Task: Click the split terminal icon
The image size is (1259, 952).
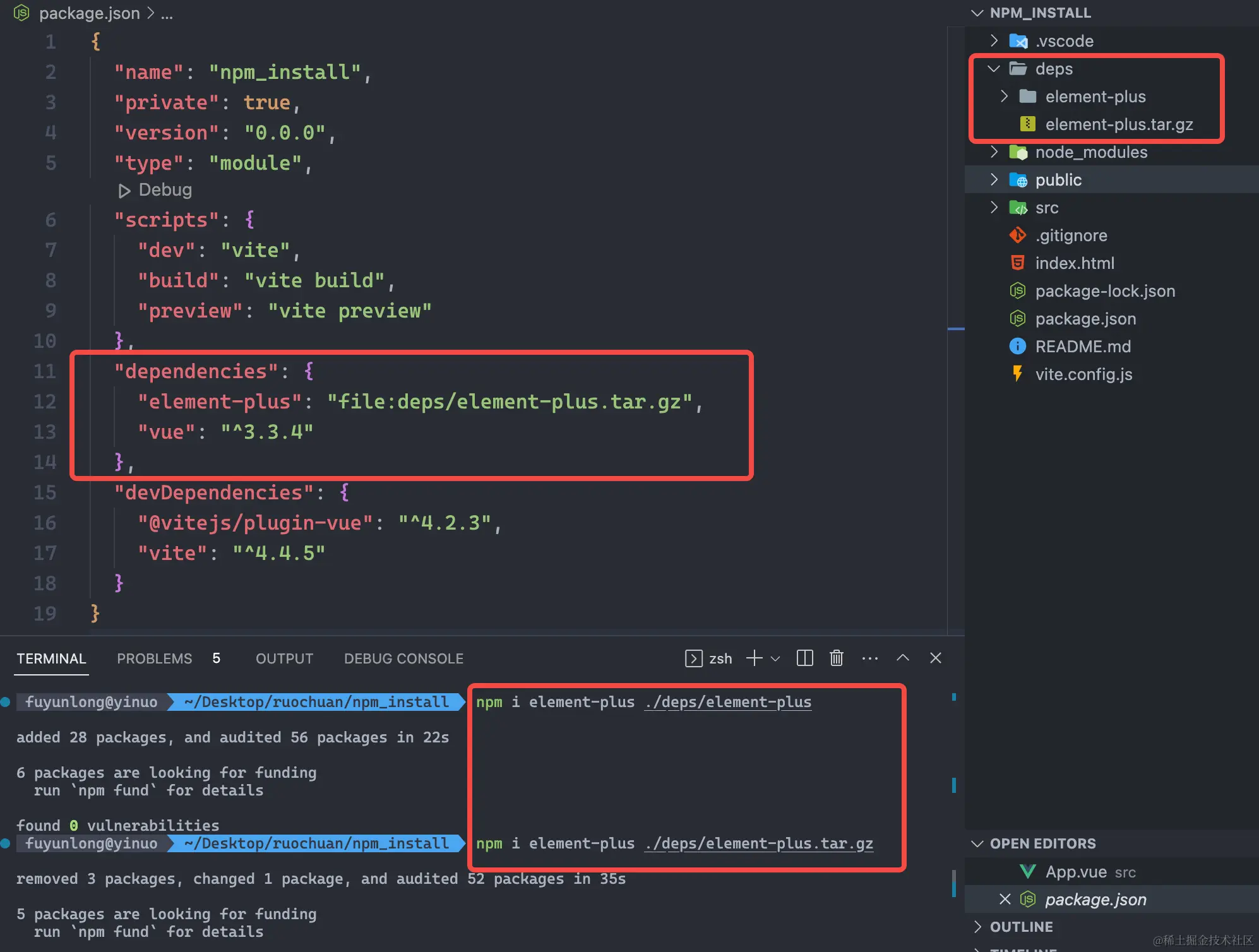Action: (x=804, y=658)
